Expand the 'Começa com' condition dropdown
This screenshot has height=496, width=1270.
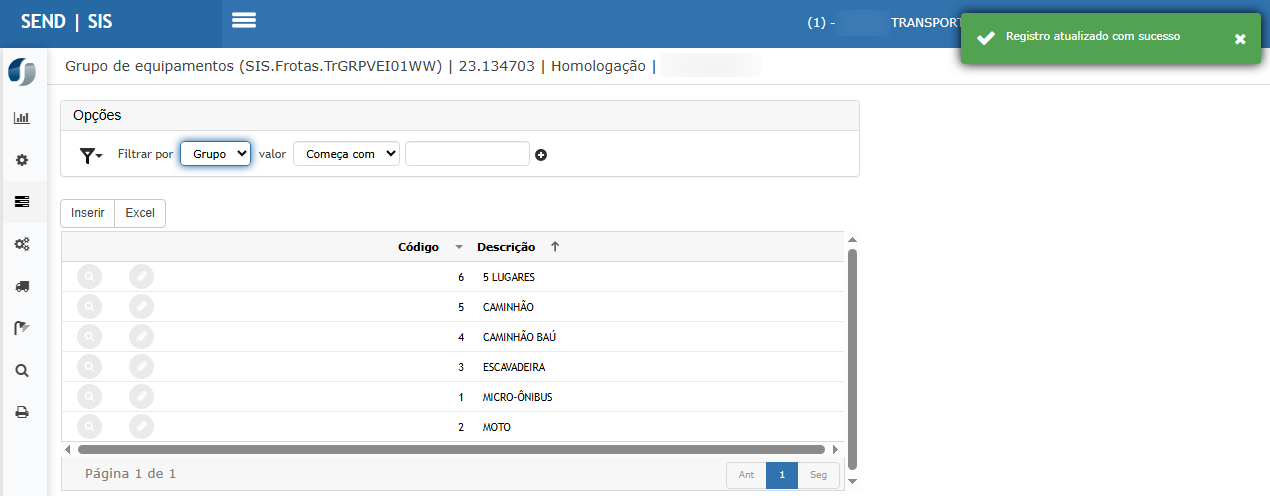tap(346, 154)
